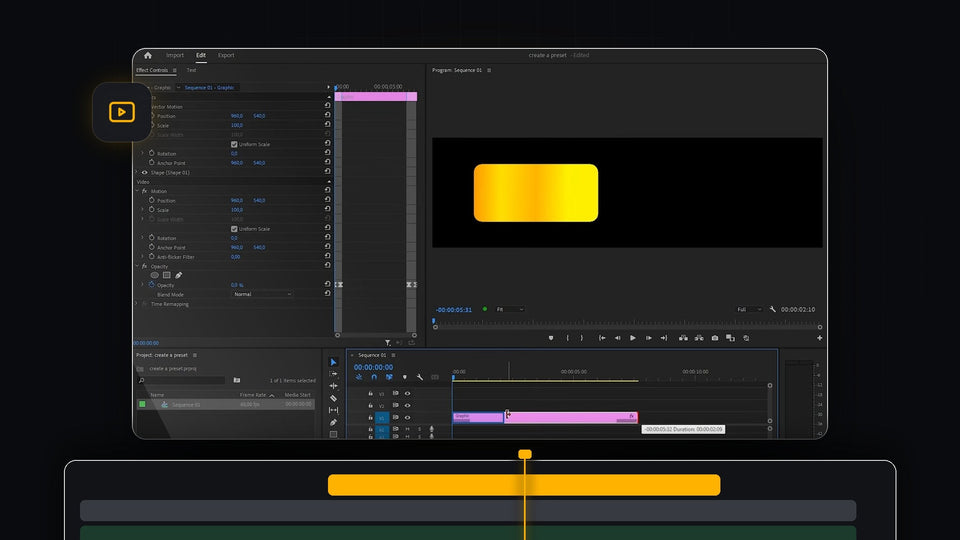The image size is (960, 540).
Task: Click the Extract button
Action: (699, 338)
